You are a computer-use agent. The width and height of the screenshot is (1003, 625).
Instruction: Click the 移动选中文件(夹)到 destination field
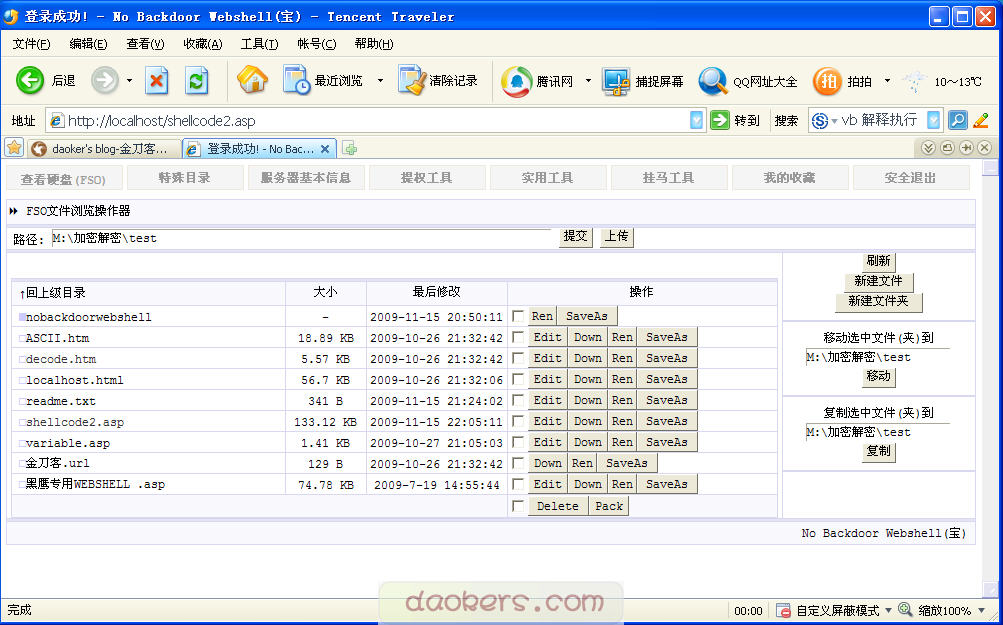878,358
